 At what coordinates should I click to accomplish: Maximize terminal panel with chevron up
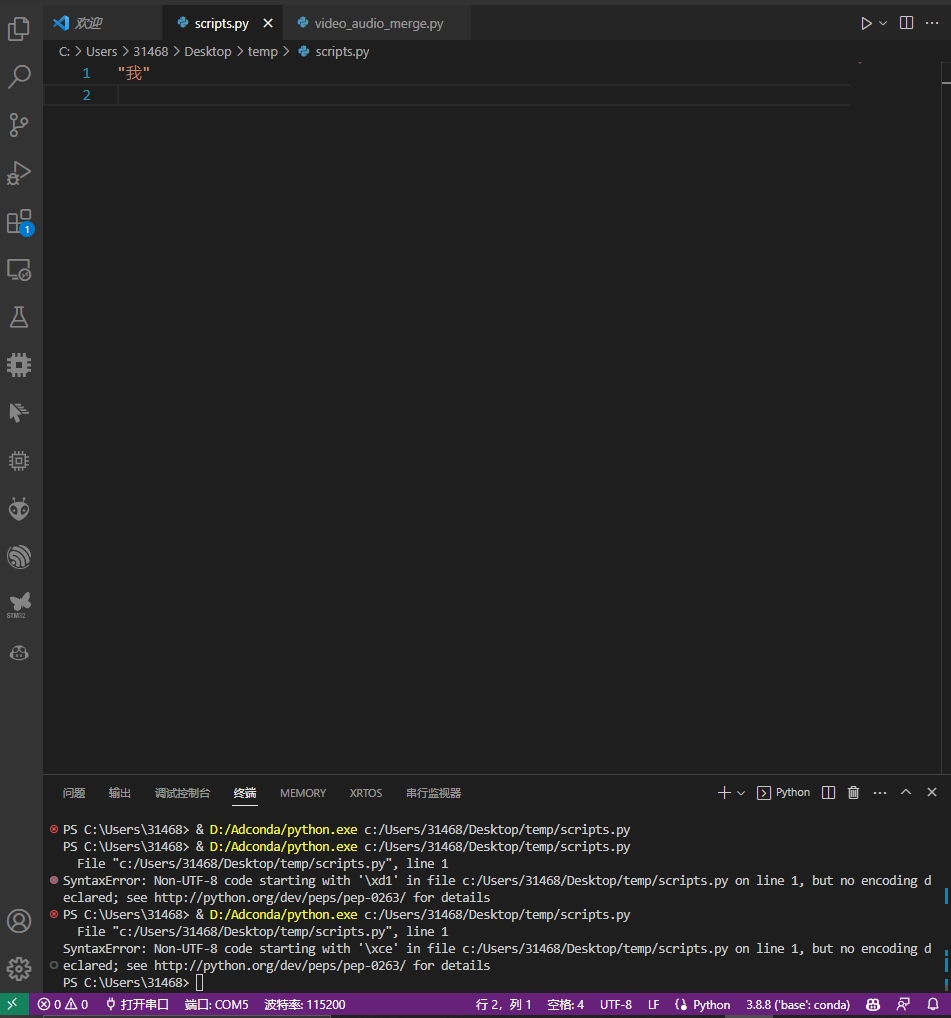tap(906, 793)
